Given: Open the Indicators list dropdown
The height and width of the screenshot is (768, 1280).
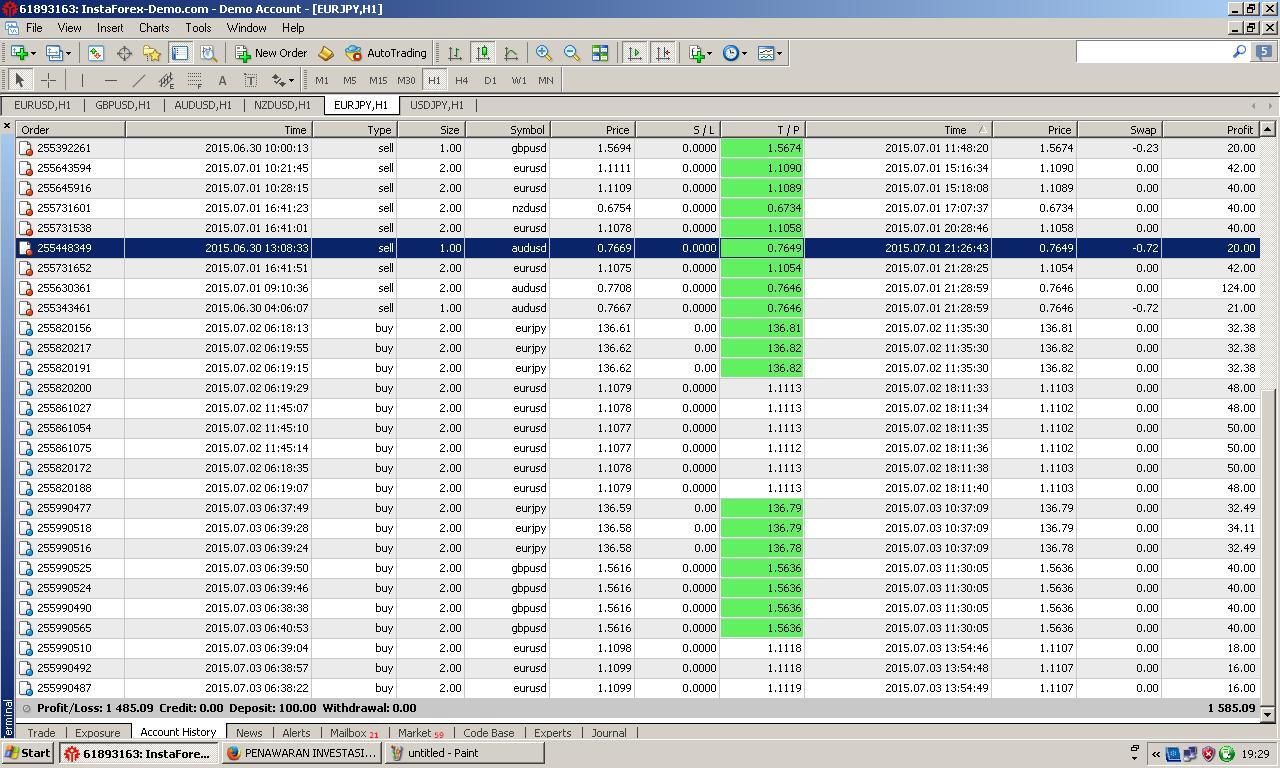Looking at the screenshot, I should point(700,53).
